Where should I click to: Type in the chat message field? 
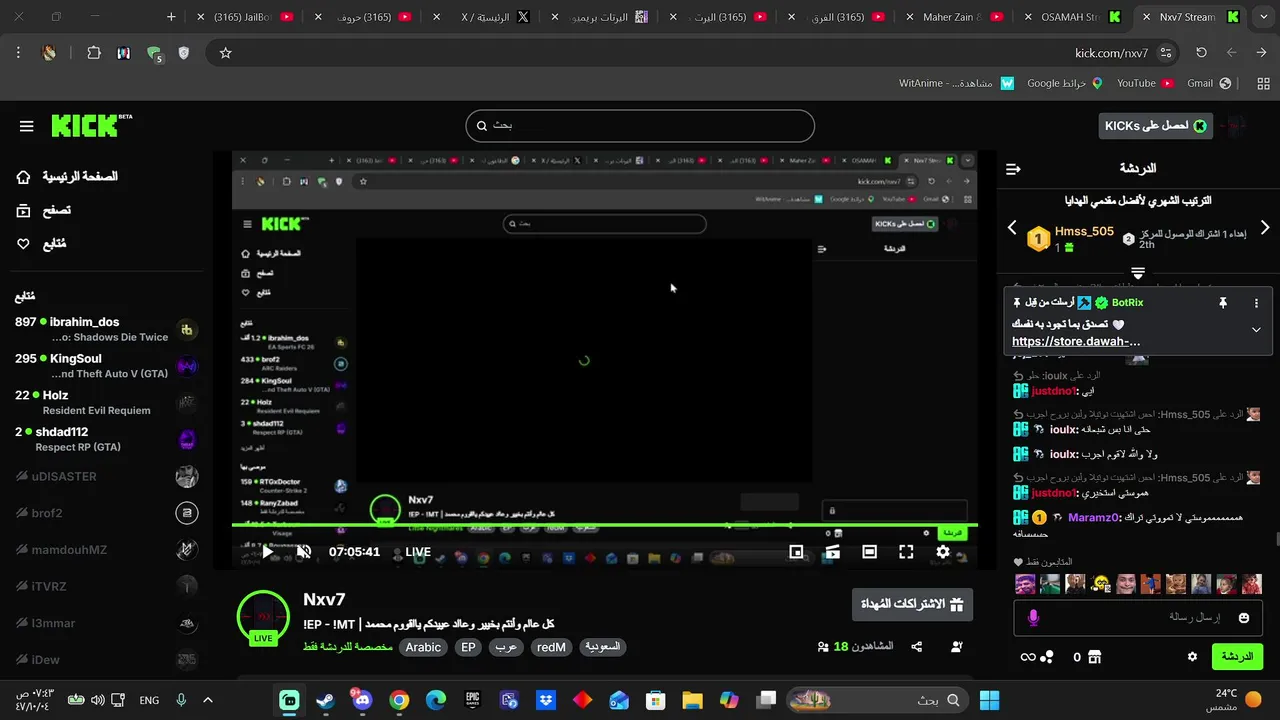coord(1138,618)
